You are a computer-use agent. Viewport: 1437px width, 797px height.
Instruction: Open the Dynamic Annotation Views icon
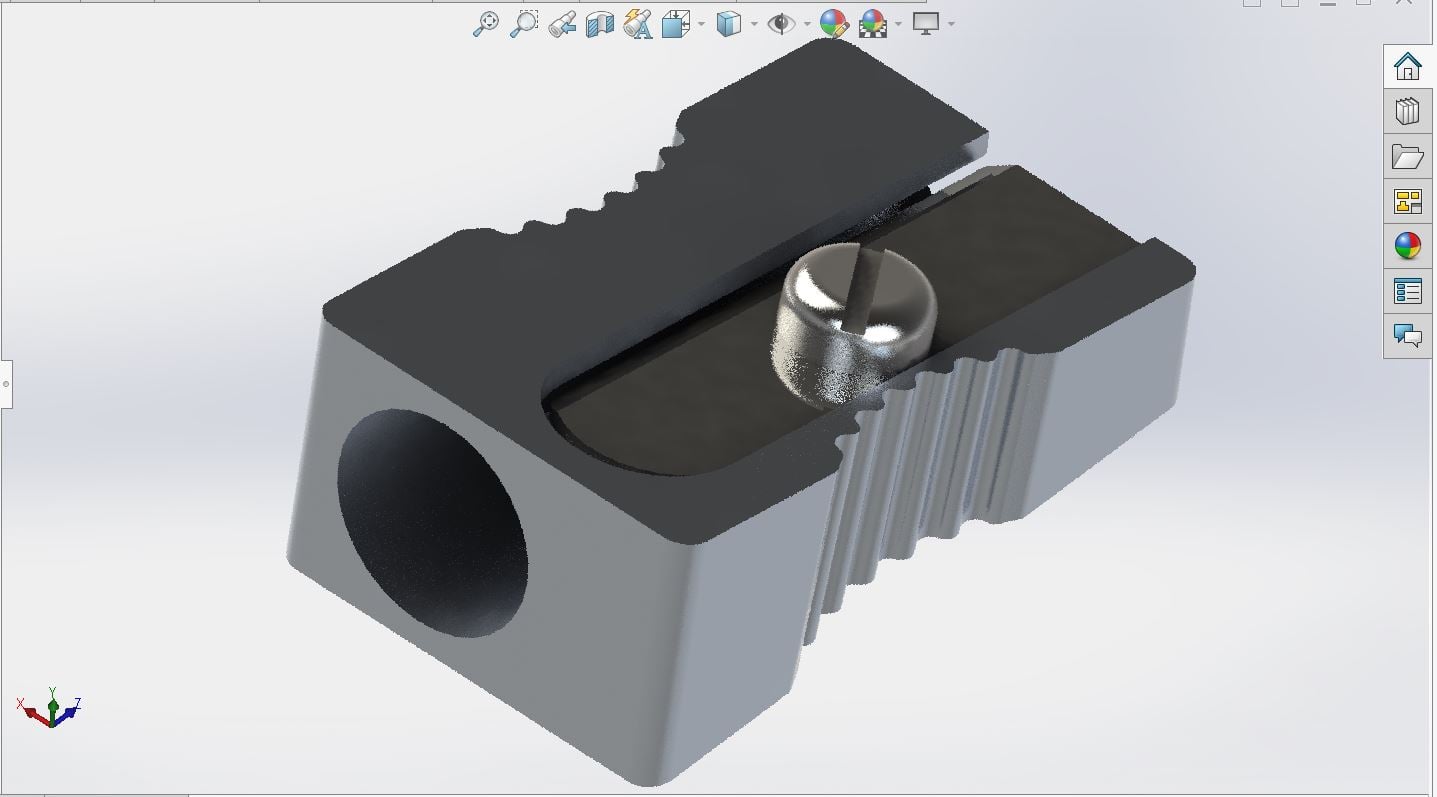637,24
